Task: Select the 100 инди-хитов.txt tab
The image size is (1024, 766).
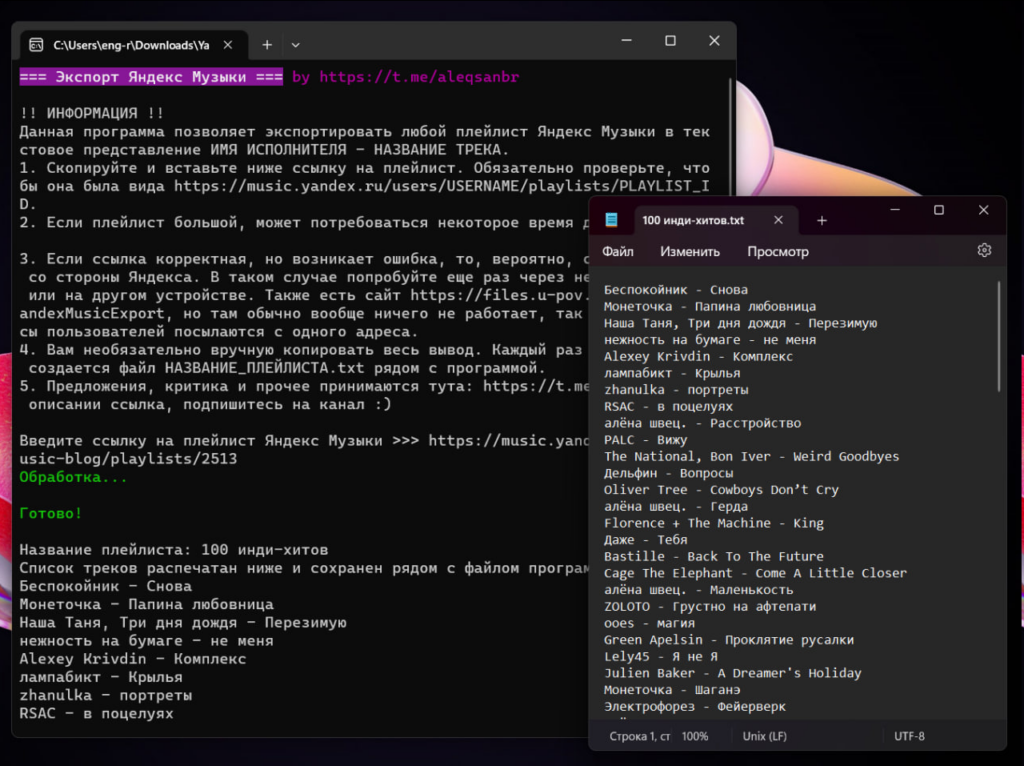Action: [692, 220]
